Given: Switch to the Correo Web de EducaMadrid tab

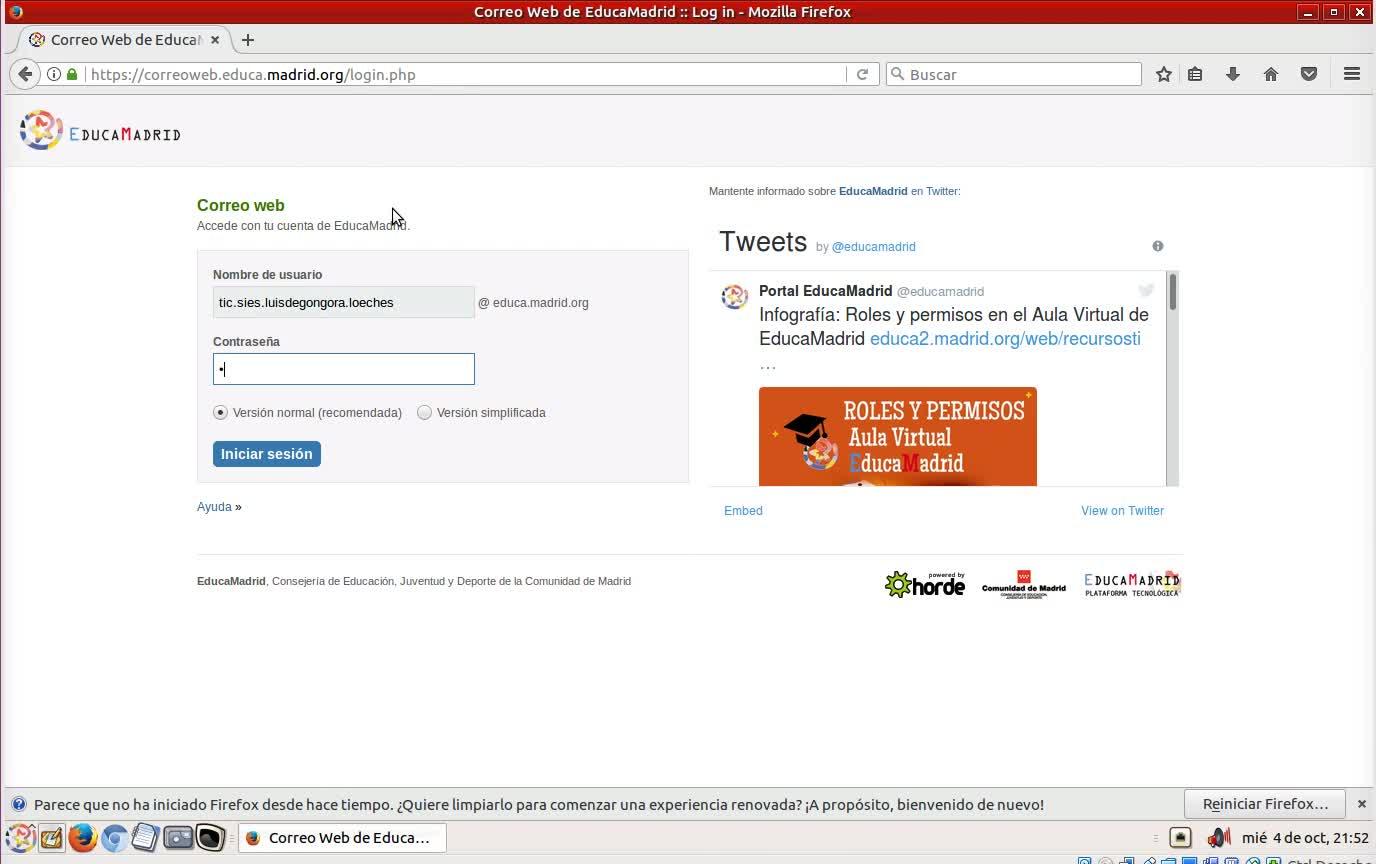Looking at the screenshot, I should (x=126, y=40).
